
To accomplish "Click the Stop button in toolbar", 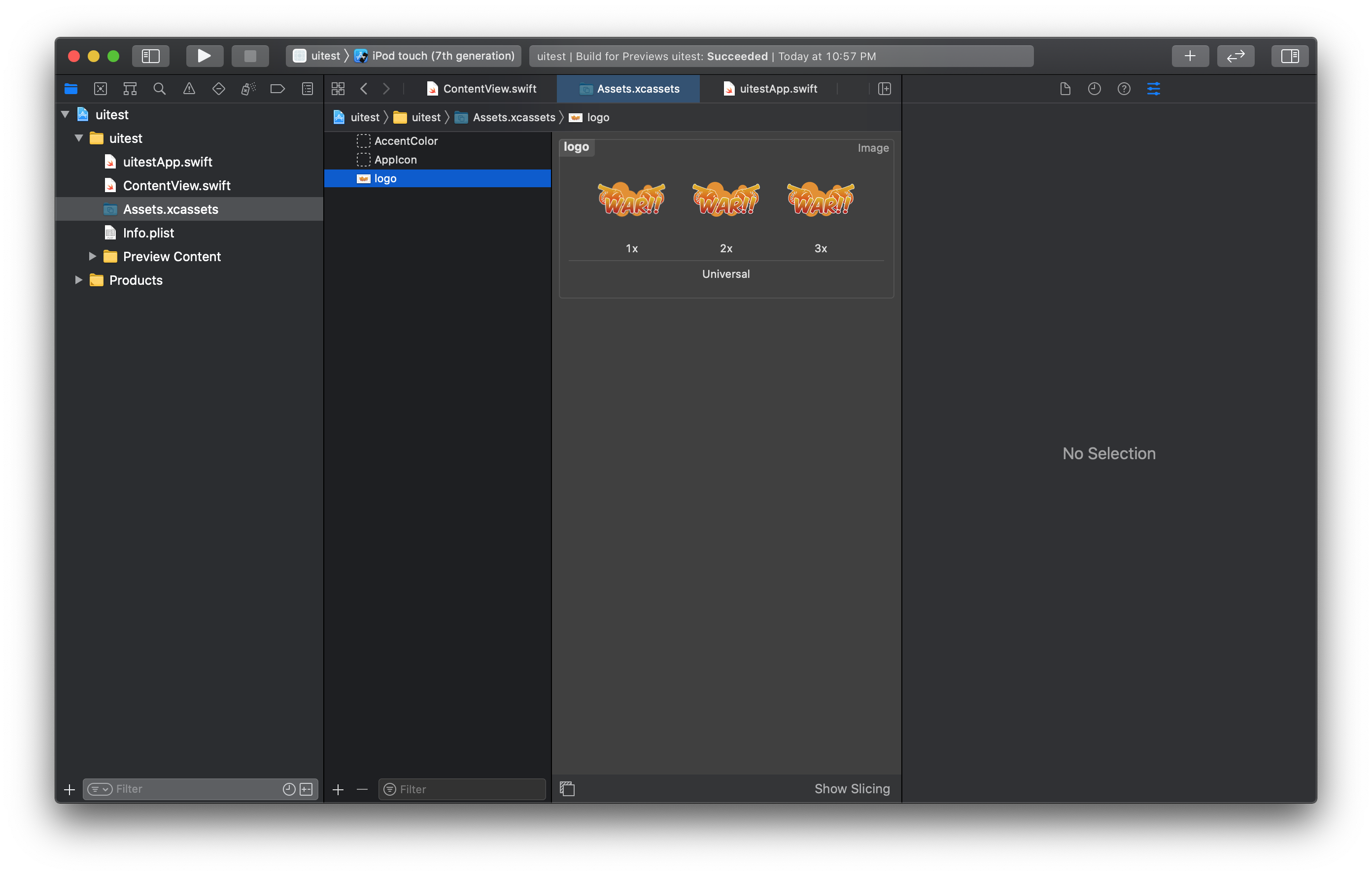I will point(250,56).
